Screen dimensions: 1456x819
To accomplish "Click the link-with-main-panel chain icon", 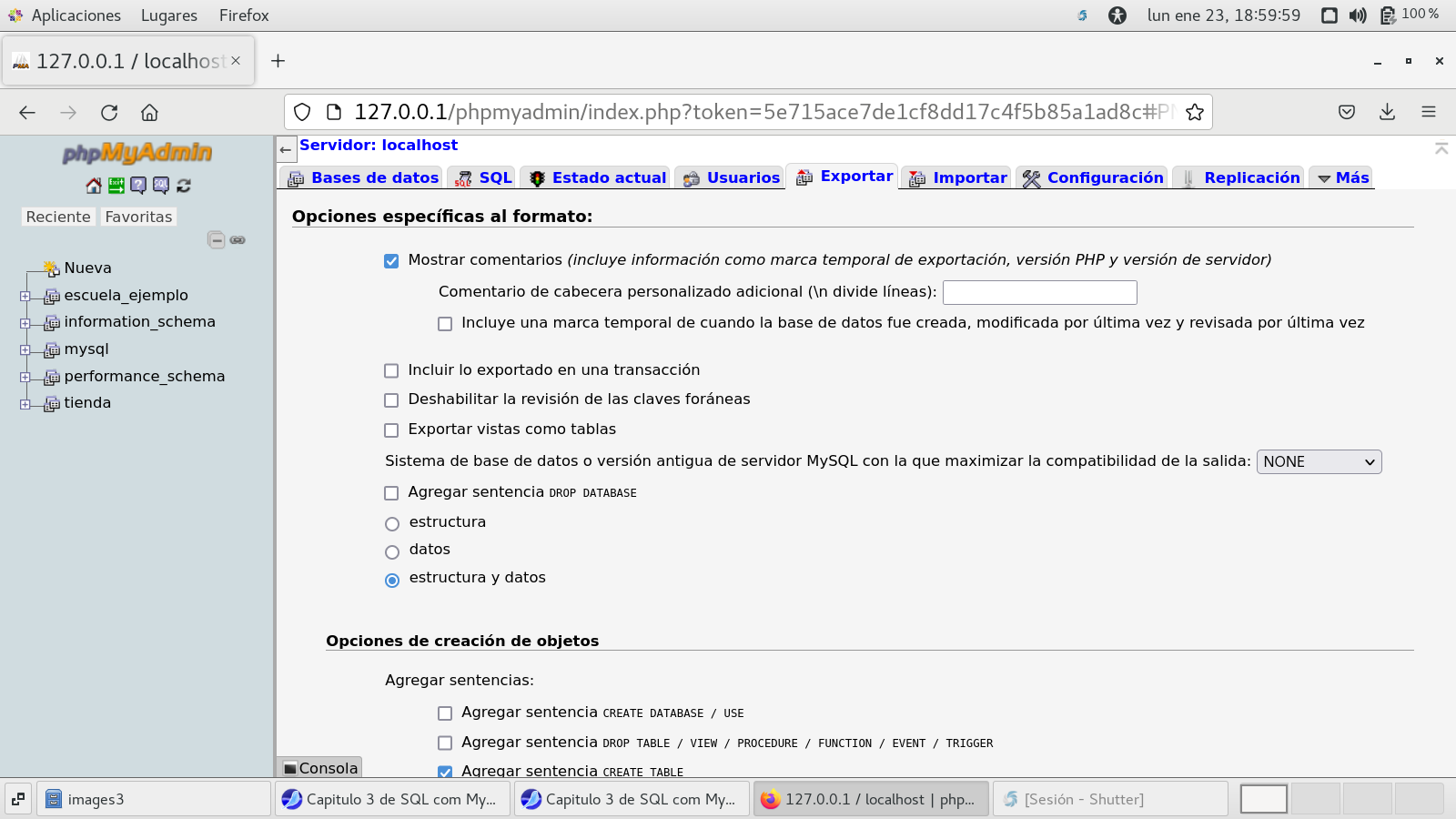I will click(x=238, y=240).
